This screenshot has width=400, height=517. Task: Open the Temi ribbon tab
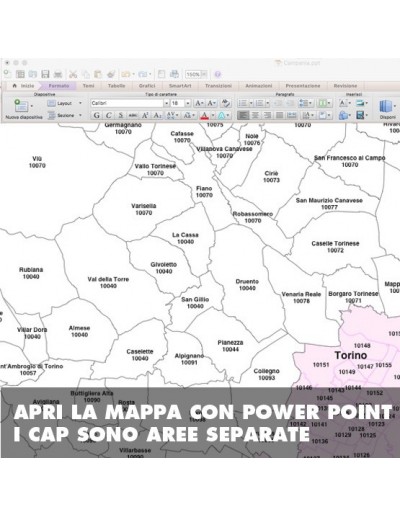(x=89, y=86)
